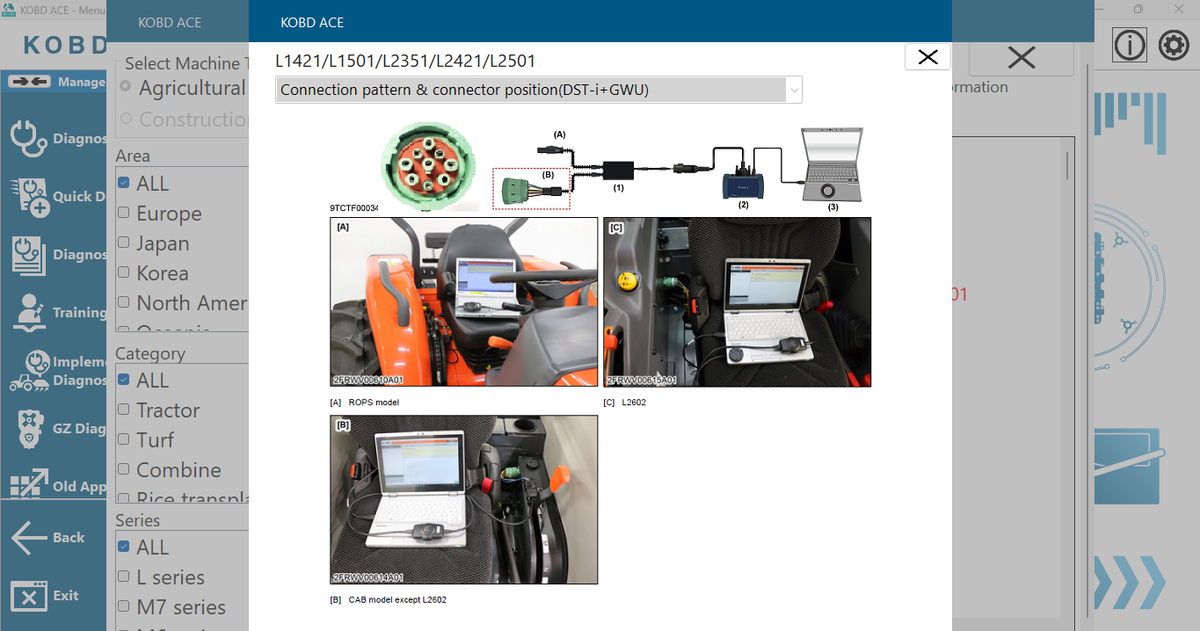Select the Agricultural machine type radio button

(x=125, y=87)
